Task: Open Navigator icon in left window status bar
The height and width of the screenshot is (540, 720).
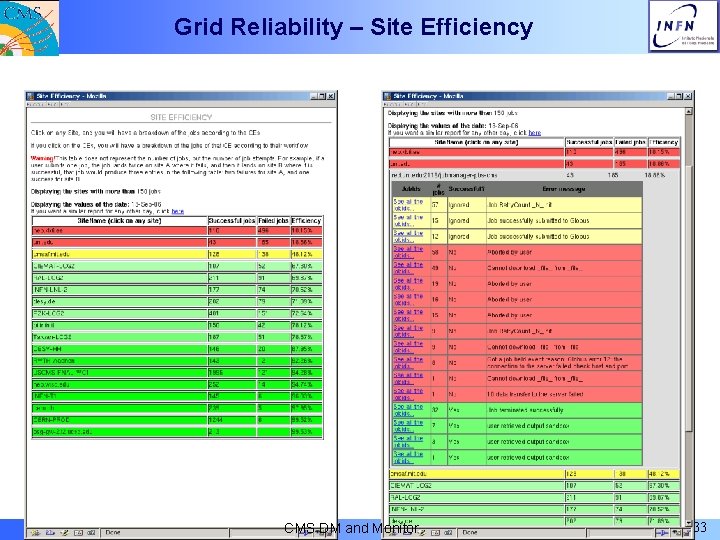Action: [35, 533]
